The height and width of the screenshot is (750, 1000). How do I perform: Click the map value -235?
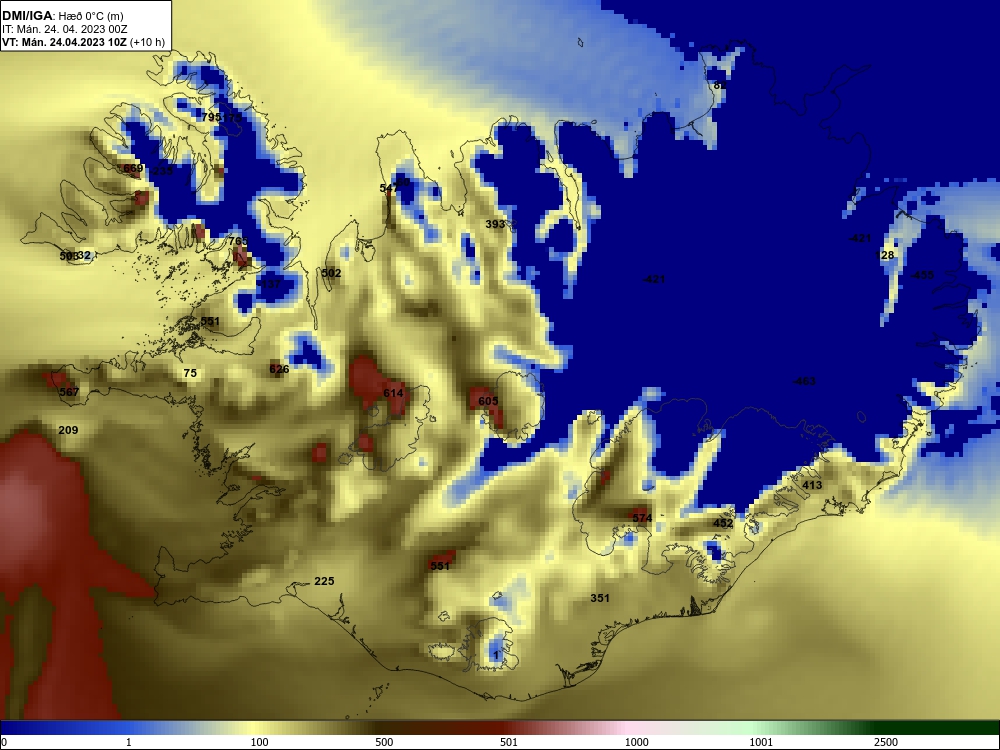[x=161, y=170]
